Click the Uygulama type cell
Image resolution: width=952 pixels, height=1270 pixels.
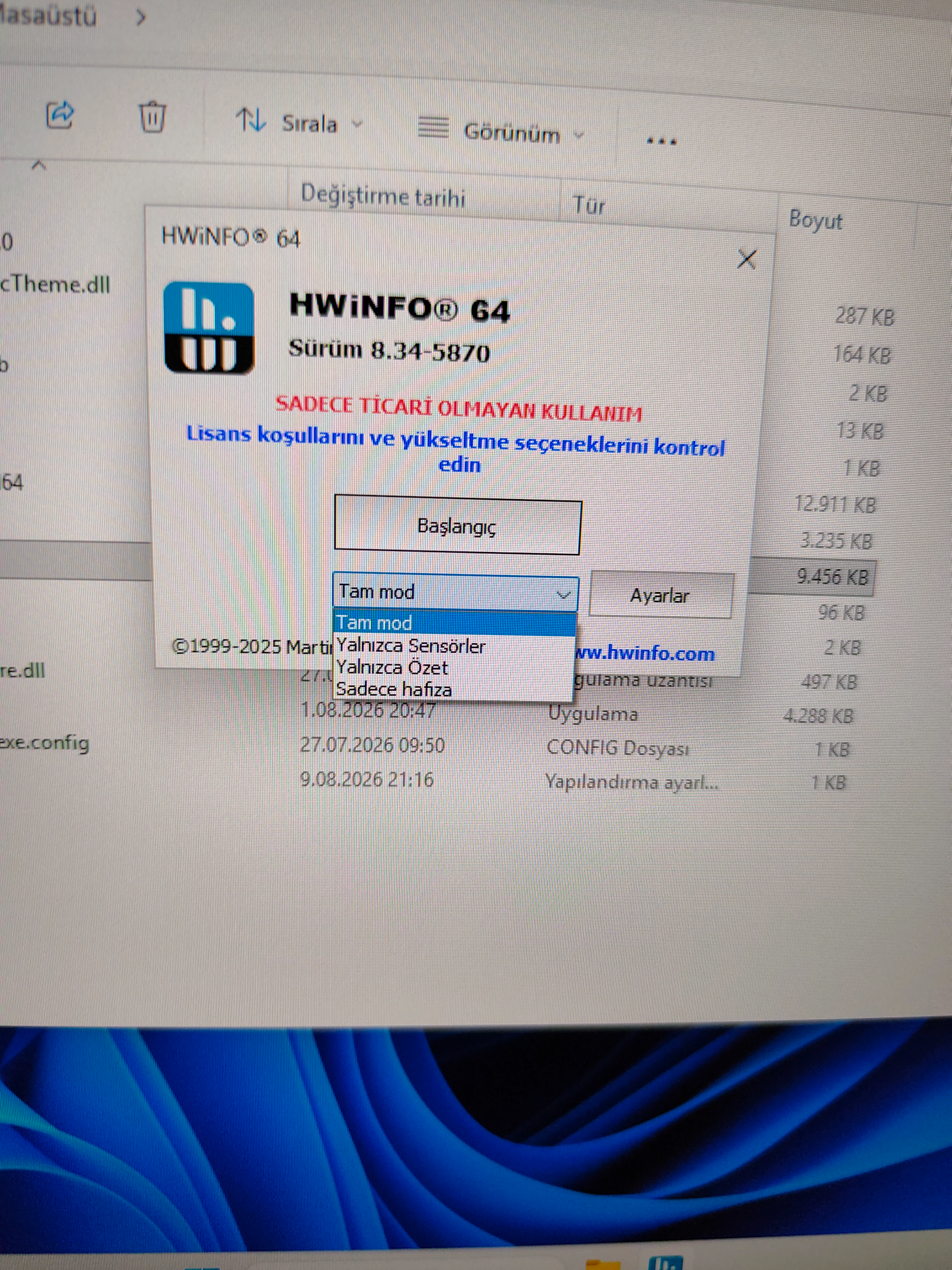(593, 714)
